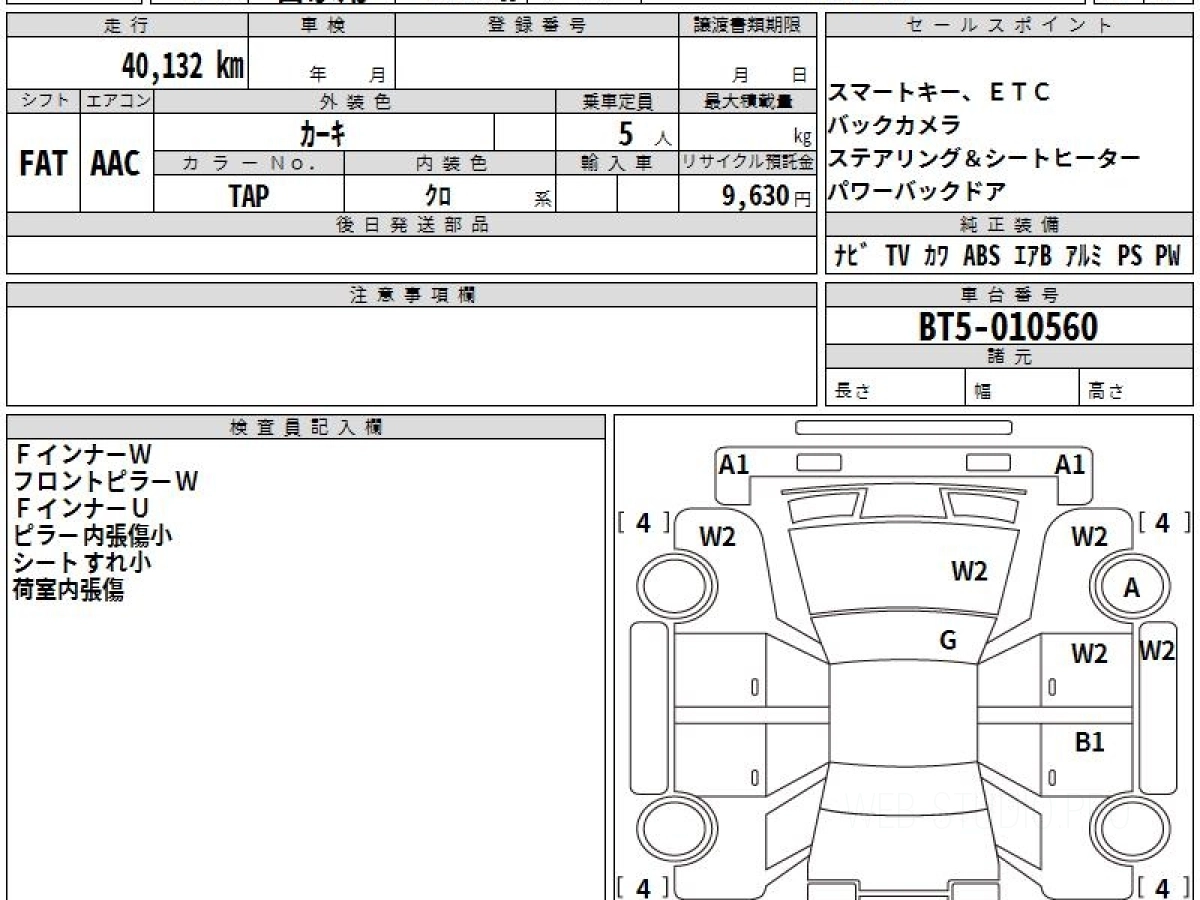Click the 幅 dimension label
The height and width of the screenshot is (900, 1200).
(x=983, y=392)
